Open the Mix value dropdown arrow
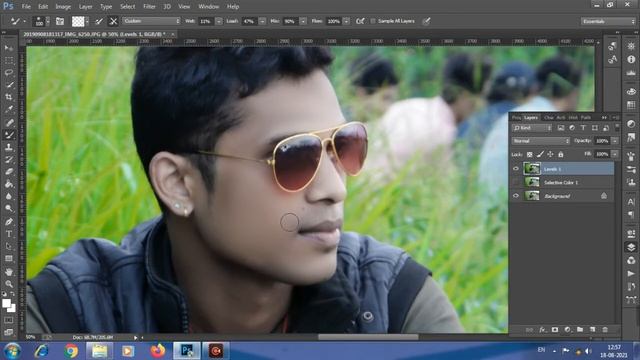This screenshot has height=360, width=640. coord(303,21)
